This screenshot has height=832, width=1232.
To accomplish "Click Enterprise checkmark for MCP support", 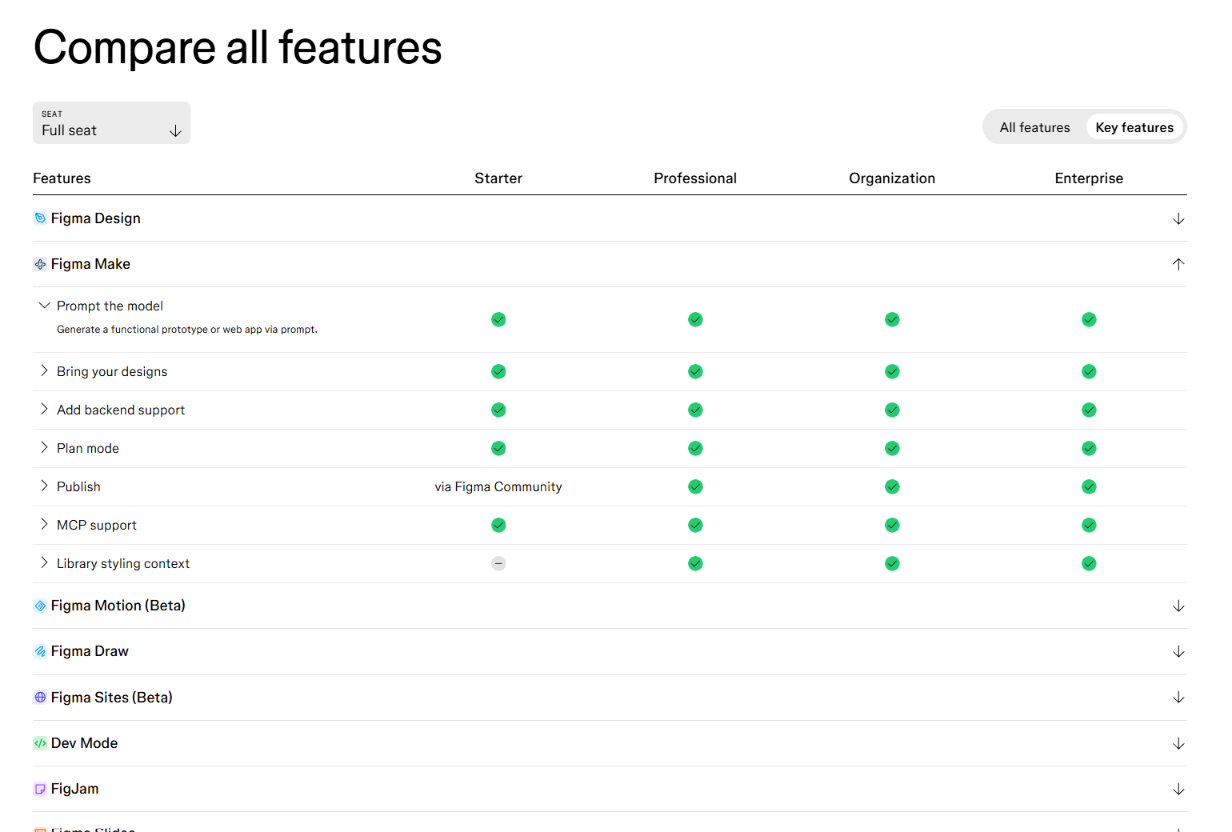I will click(1089, 525).
